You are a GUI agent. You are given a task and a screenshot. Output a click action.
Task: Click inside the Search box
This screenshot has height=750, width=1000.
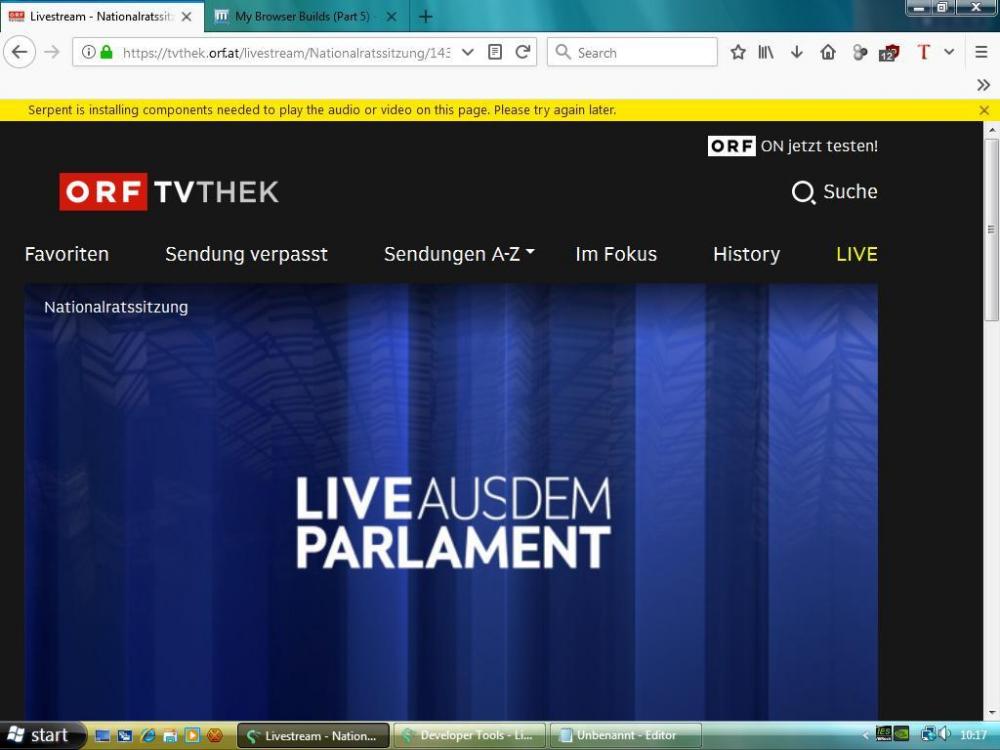pos(632,52)
